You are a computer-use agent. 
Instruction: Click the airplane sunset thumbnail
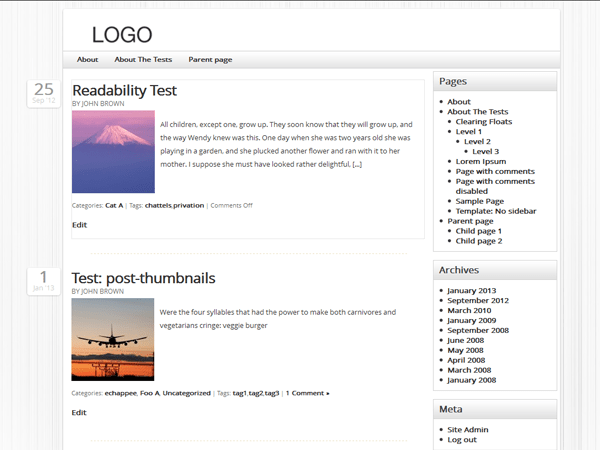tap(113, 339)
